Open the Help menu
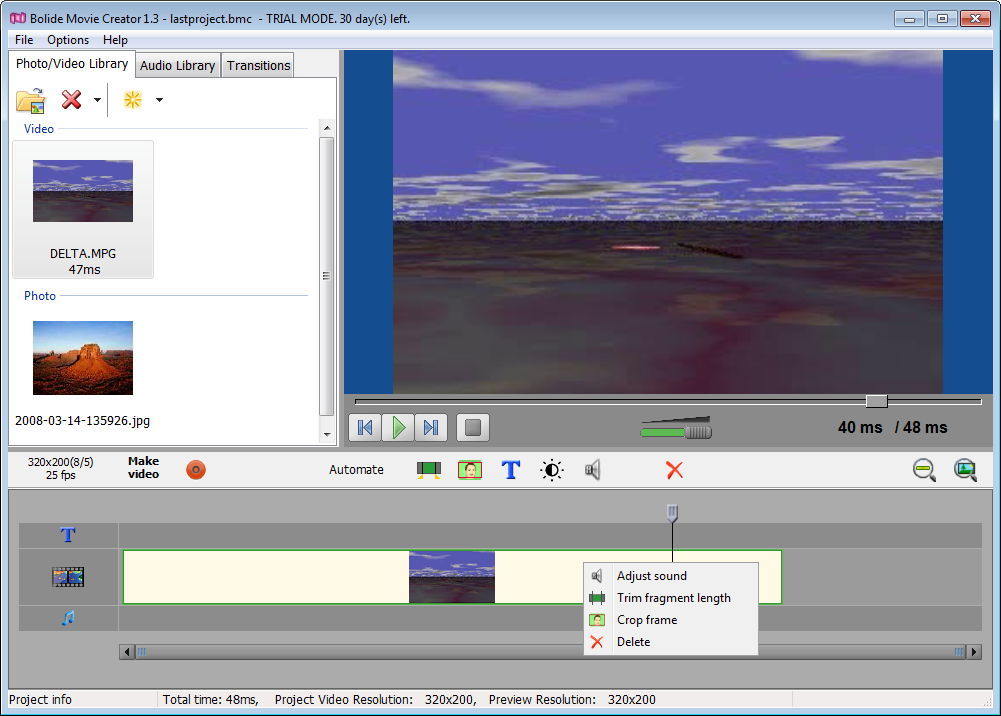The height and width of the screenshot is (716, 1001). 115,40
